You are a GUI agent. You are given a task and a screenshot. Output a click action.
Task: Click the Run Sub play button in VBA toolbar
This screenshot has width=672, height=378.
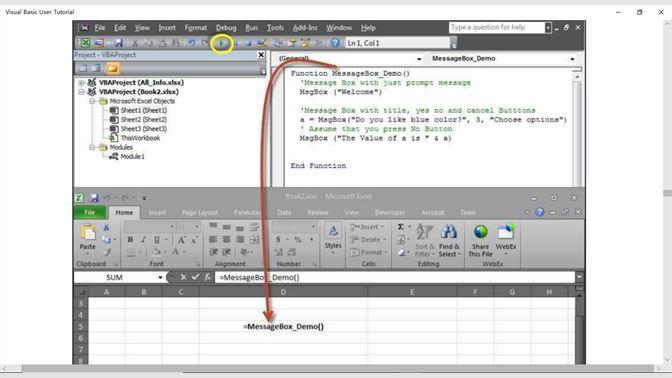222,43
